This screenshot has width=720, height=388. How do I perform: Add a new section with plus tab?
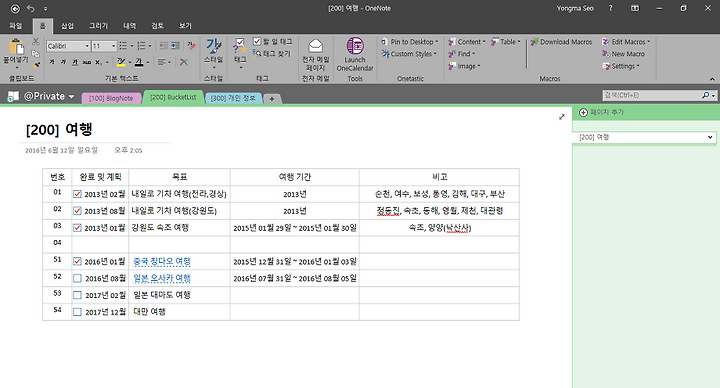[x=272, y=99]
